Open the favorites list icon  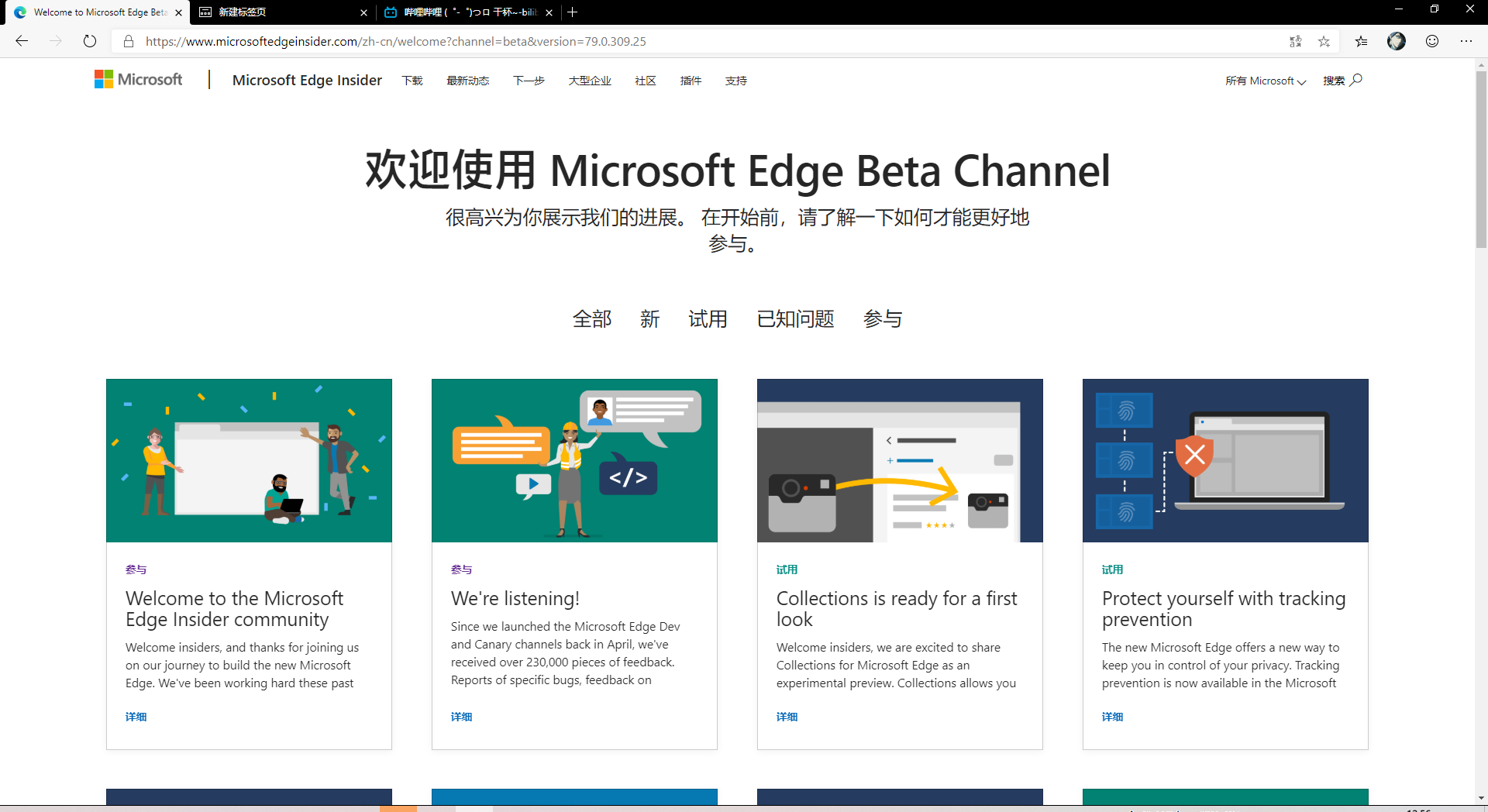(x=1361, y=41)
